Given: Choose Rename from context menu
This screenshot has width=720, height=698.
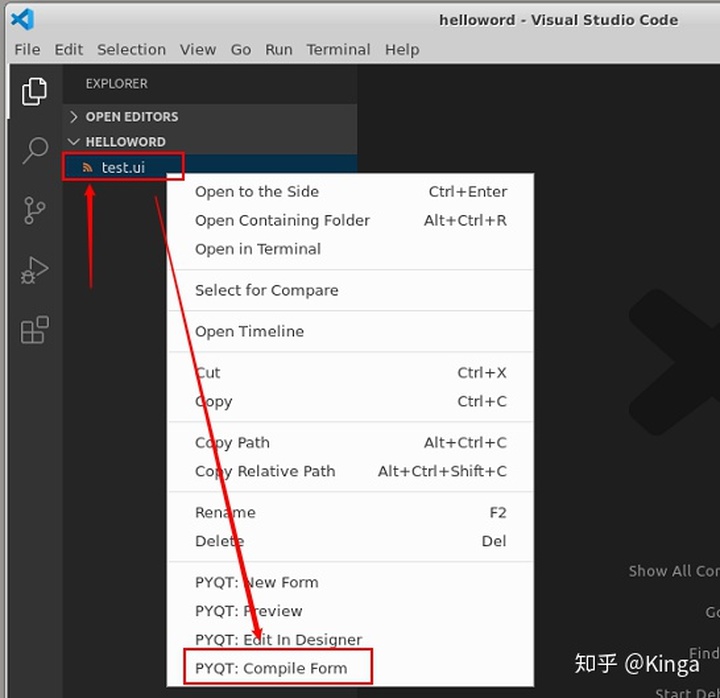Looking at the screenshot, I should click(350, 512).
